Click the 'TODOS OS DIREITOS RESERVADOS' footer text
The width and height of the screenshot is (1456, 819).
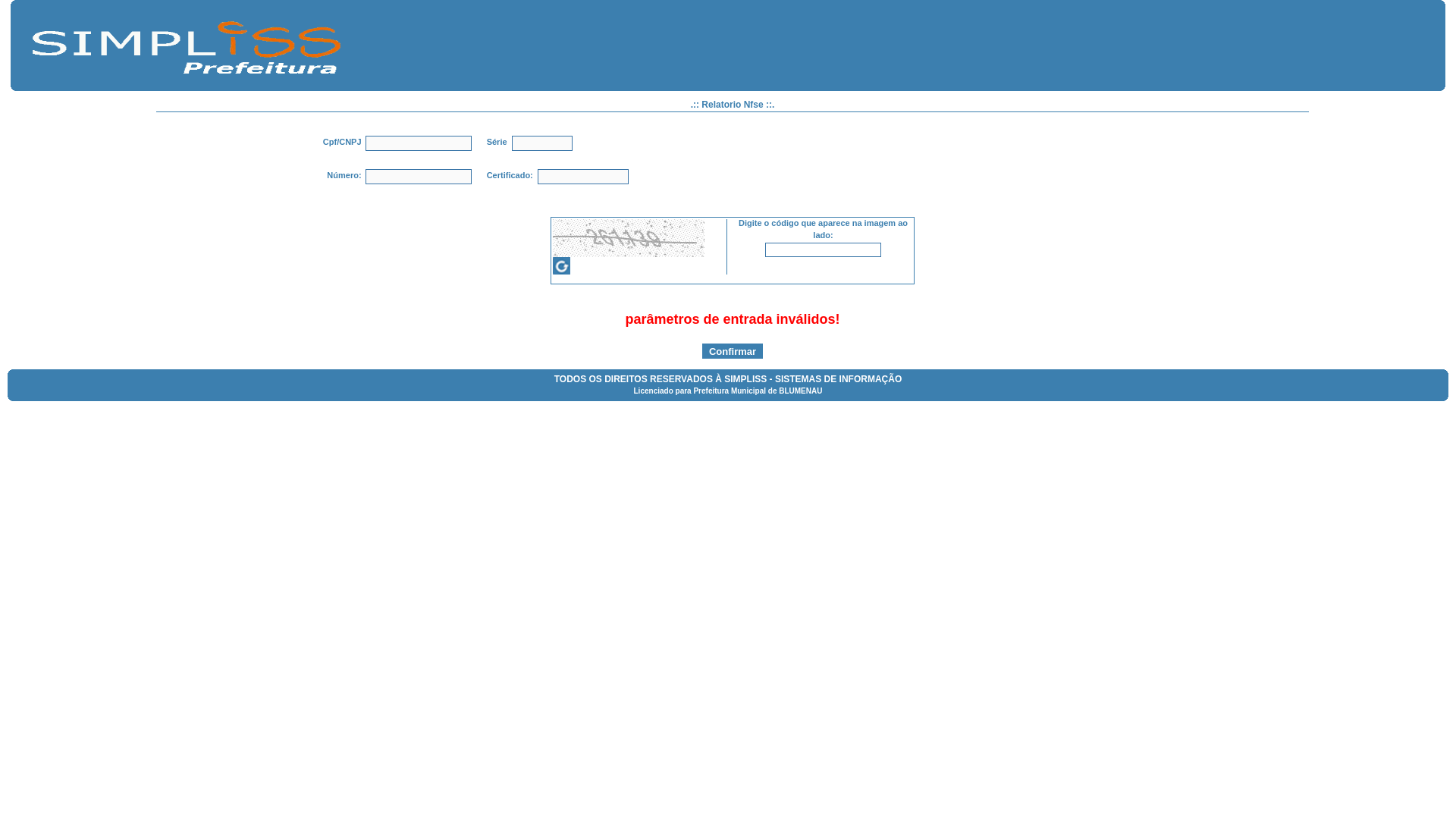click(728, 379)
